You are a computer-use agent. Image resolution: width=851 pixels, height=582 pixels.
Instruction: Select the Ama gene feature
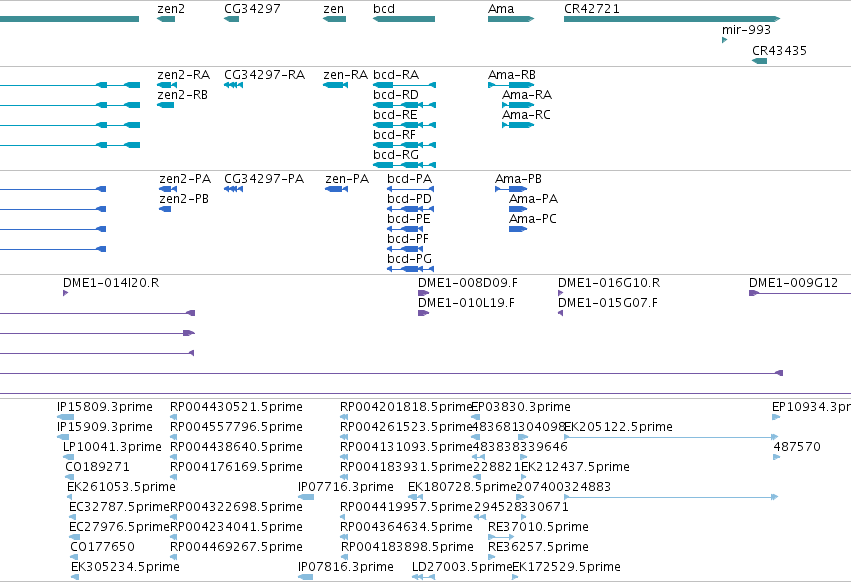pos(511,19)
